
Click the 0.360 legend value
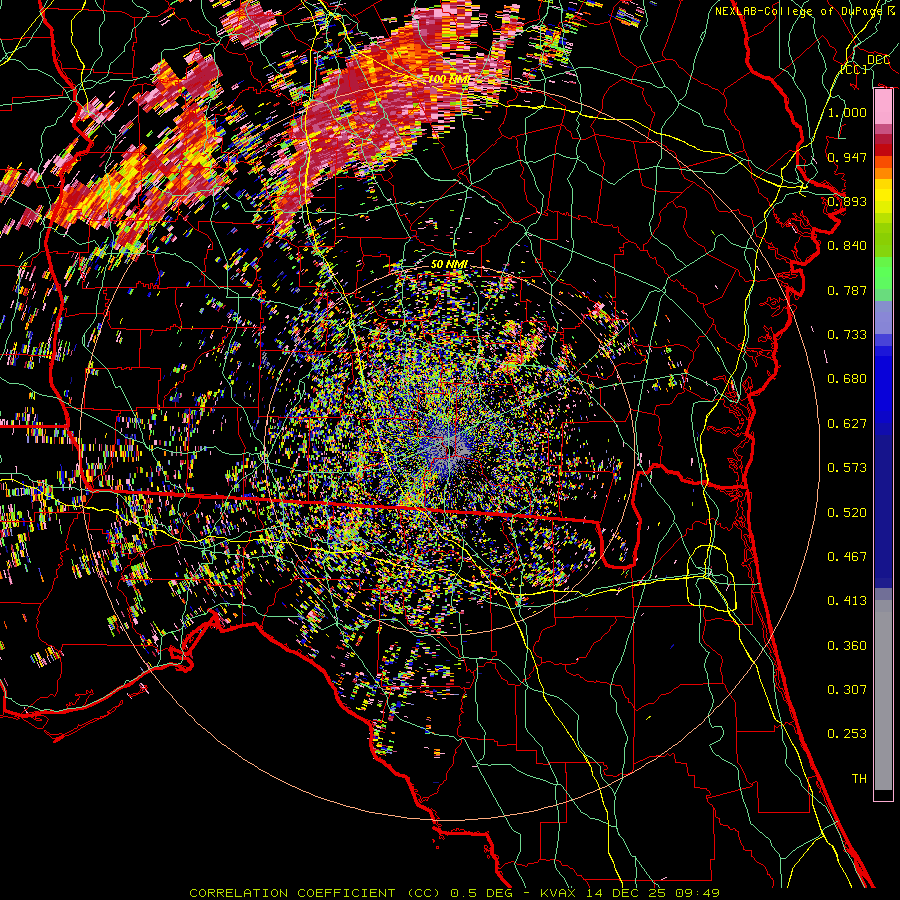click(x=847, y=646)
